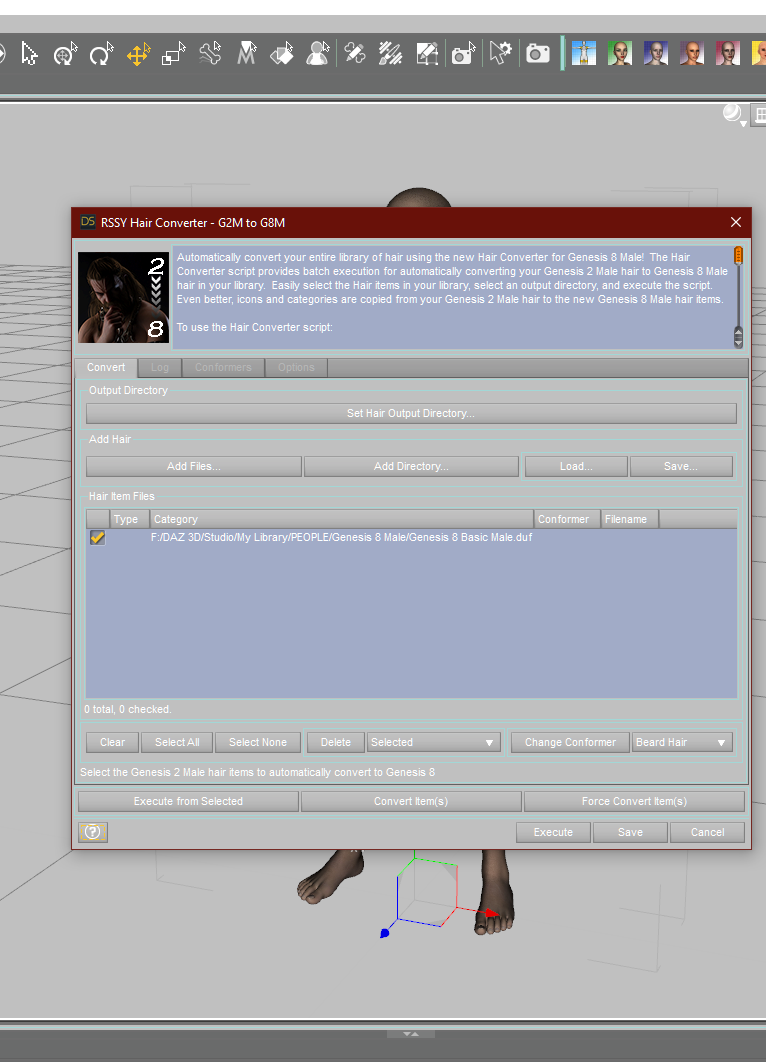This screenshot has width=766, height=1062.
Task: Select the Node Selection arrow tool
Action: [29, 54]
